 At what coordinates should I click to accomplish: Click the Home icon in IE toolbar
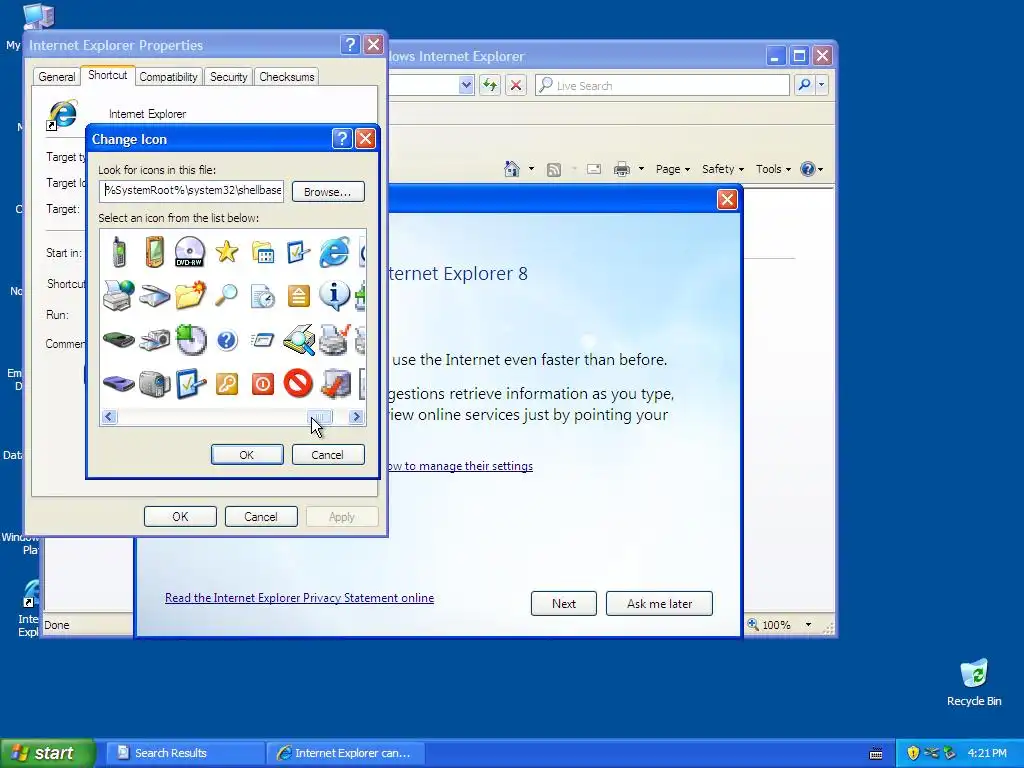click(x=512, y=169)
